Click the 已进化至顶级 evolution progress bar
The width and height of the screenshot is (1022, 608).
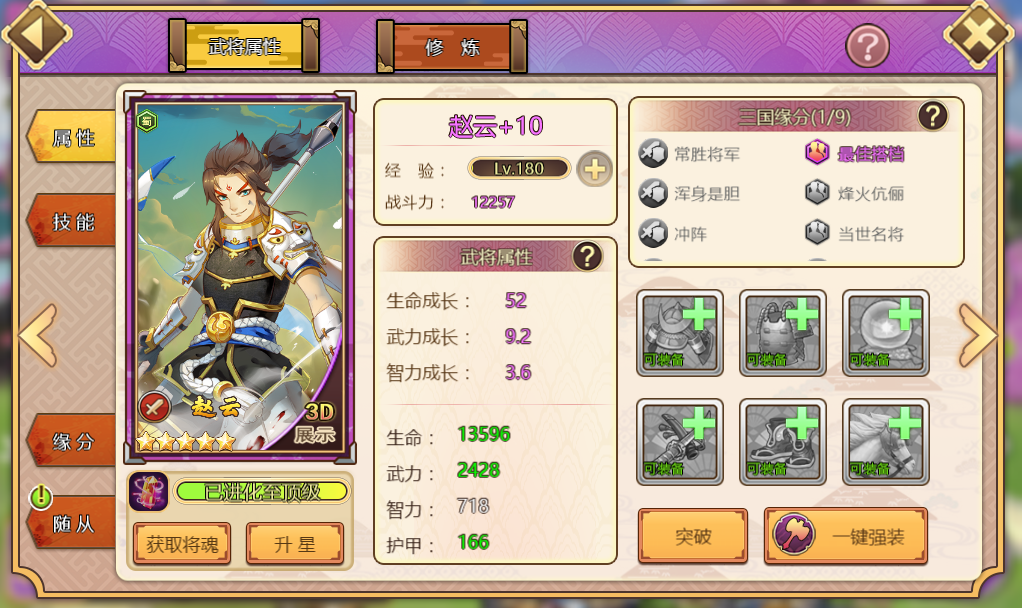[262, 491]
